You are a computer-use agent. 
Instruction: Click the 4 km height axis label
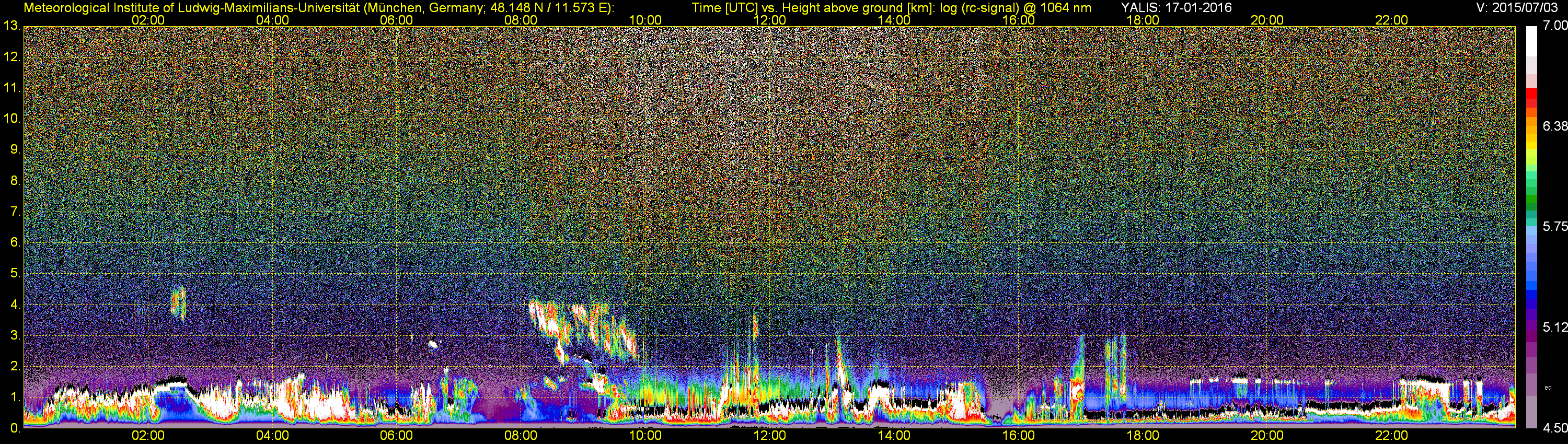[15, 304]
